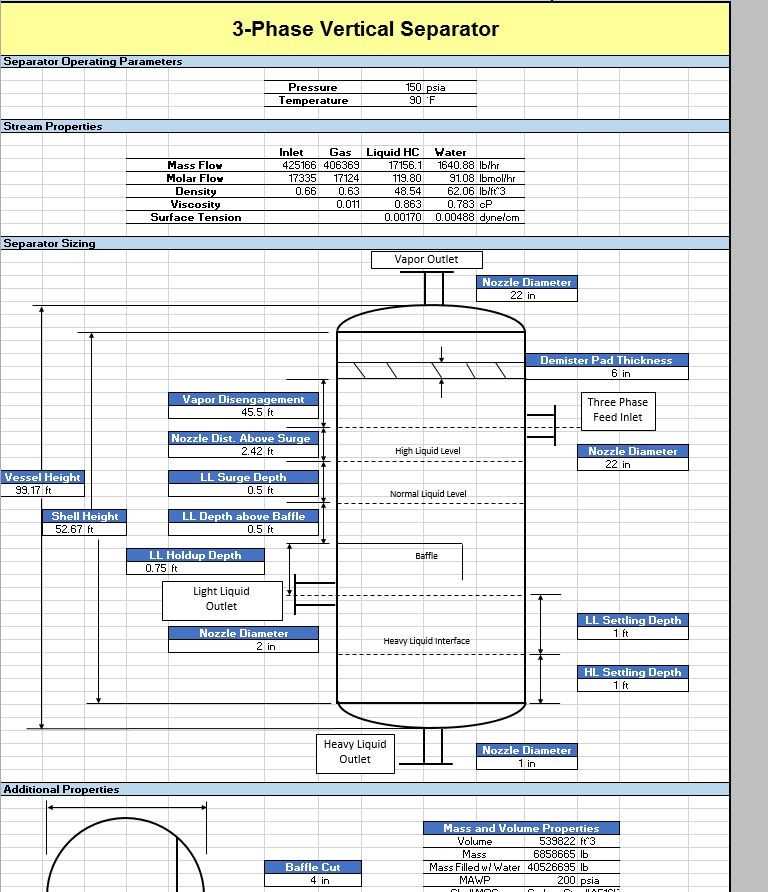This screenshot has width=768, height=892.
Task: Select the Liquid HC mass flow 17156.1
Action: click(x=393, y=165)
